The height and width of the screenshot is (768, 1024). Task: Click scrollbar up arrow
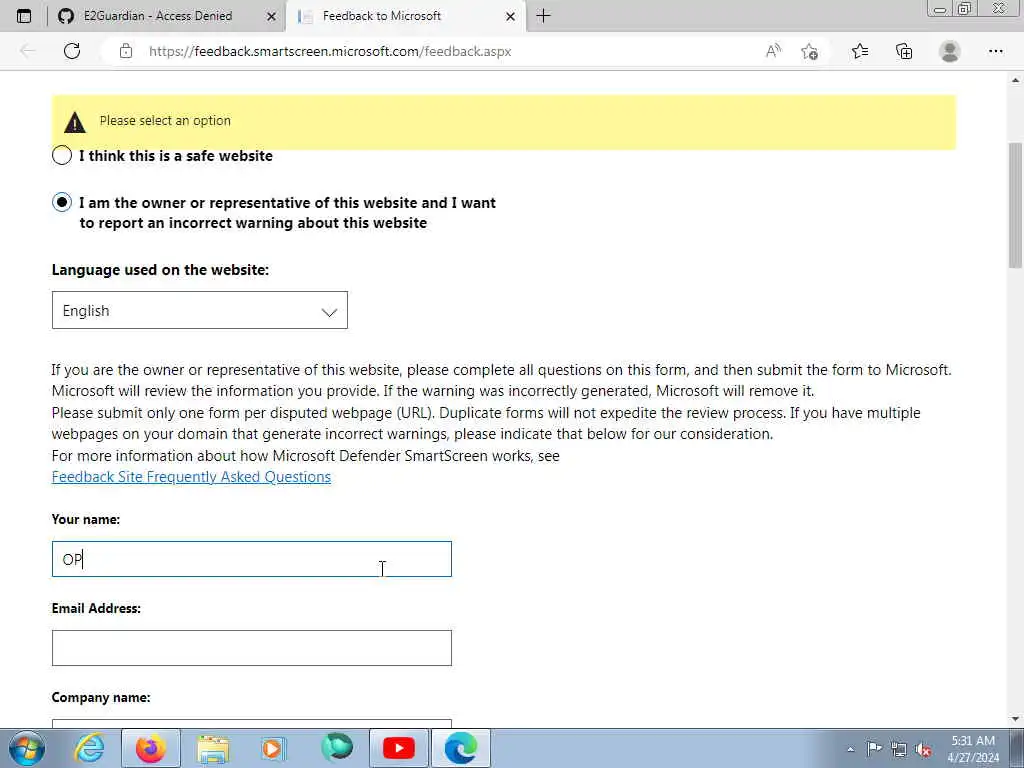coord(1015,80)
